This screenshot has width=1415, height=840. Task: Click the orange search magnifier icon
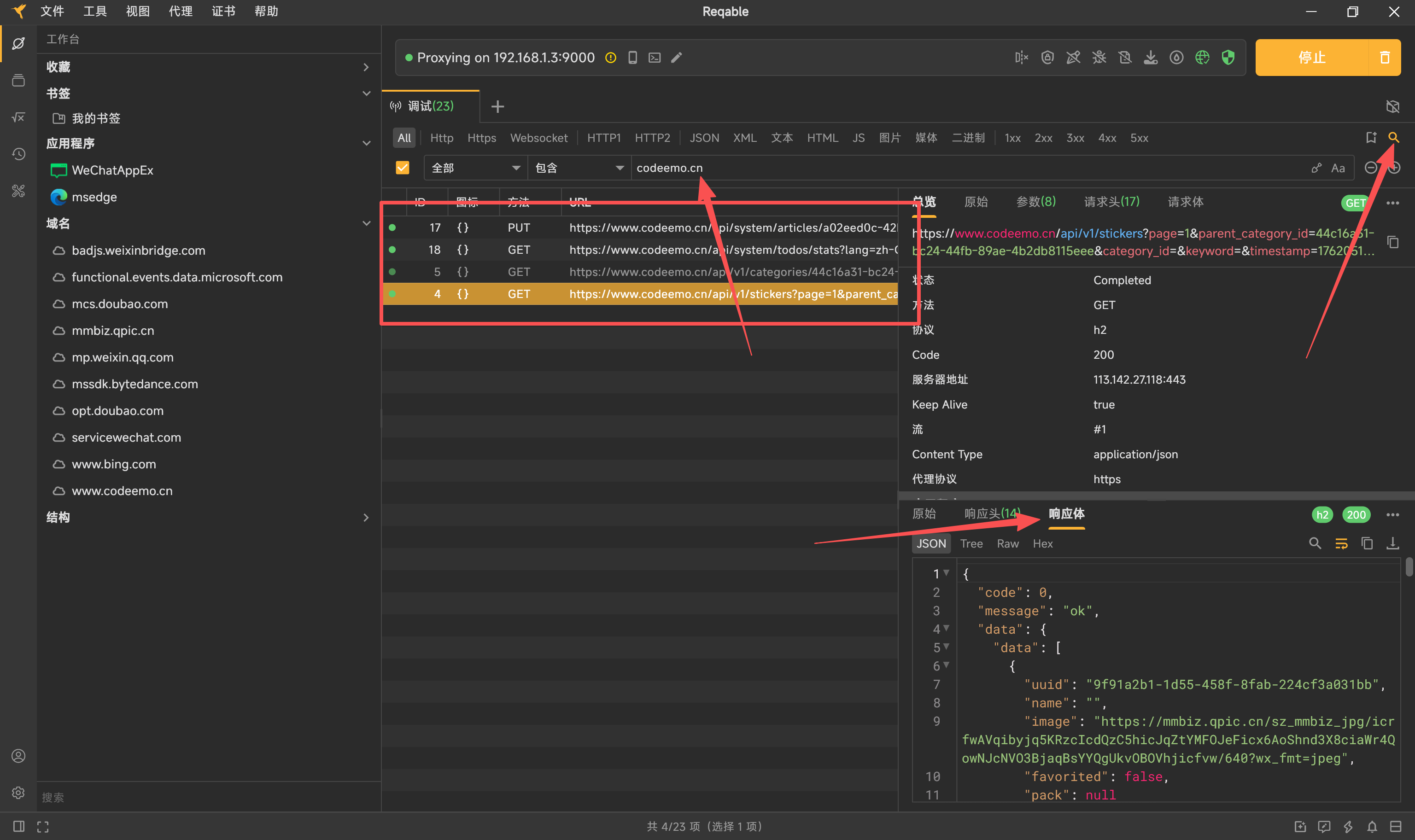1393,138
